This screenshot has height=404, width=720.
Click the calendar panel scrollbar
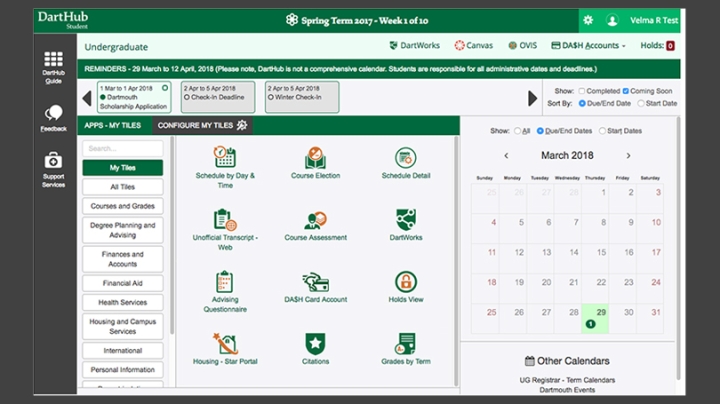coord(678,248)
